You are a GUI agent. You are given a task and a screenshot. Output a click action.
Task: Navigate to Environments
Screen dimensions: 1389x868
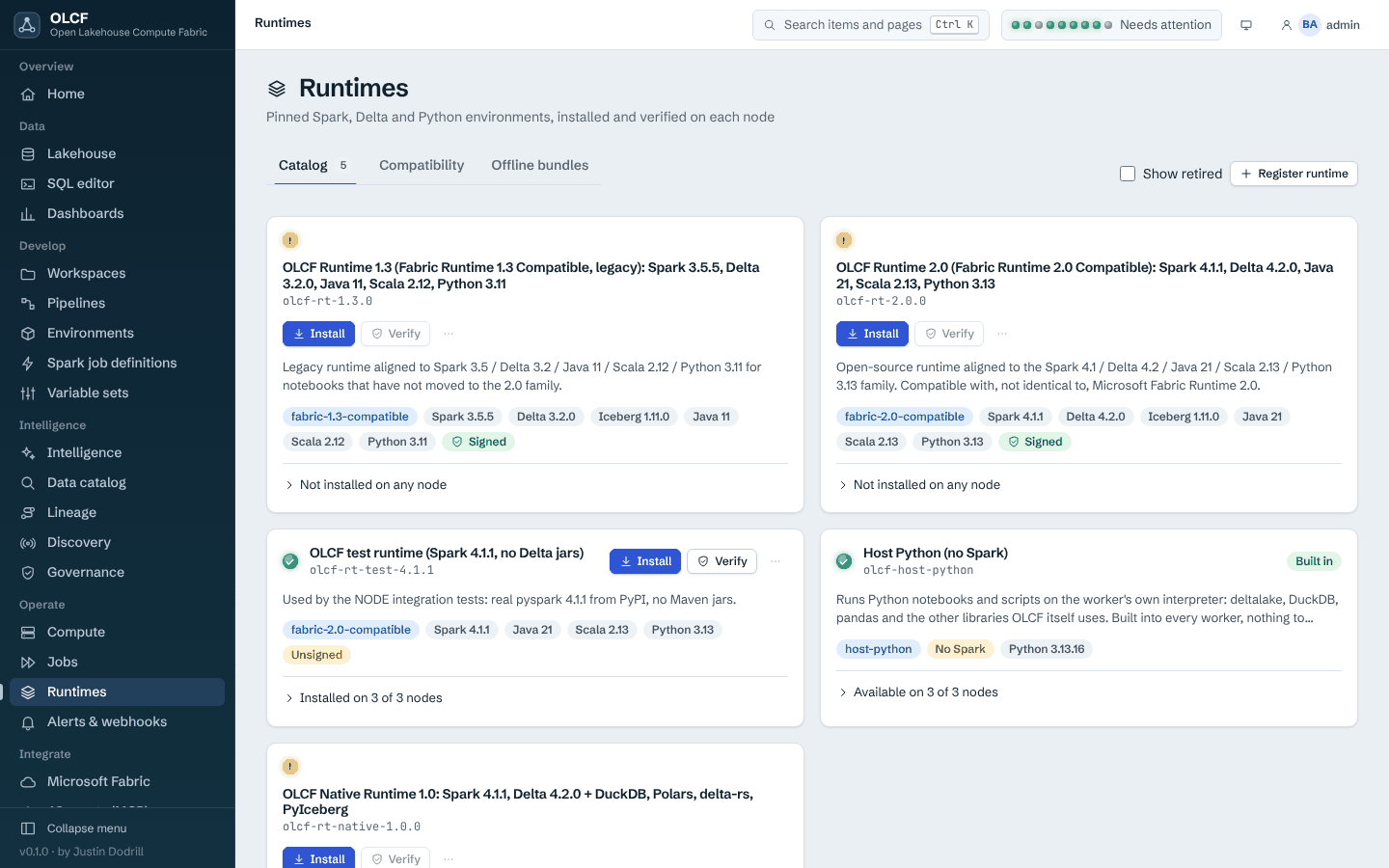tap(117, 333)
